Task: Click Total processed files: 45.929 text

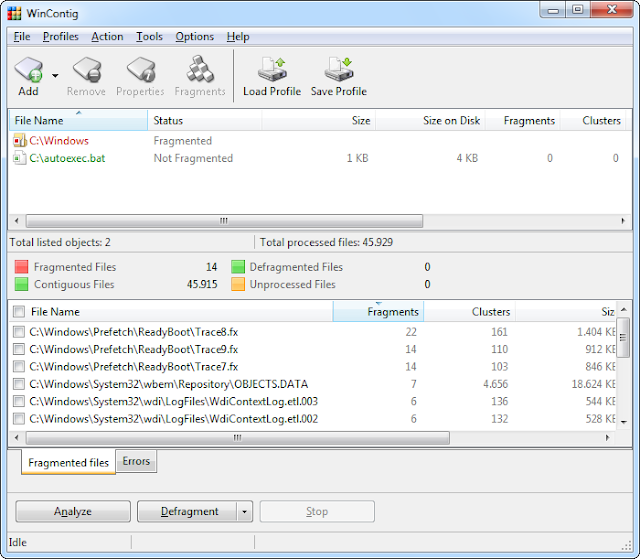Action: pyautogui.click(x=326, y=242)
